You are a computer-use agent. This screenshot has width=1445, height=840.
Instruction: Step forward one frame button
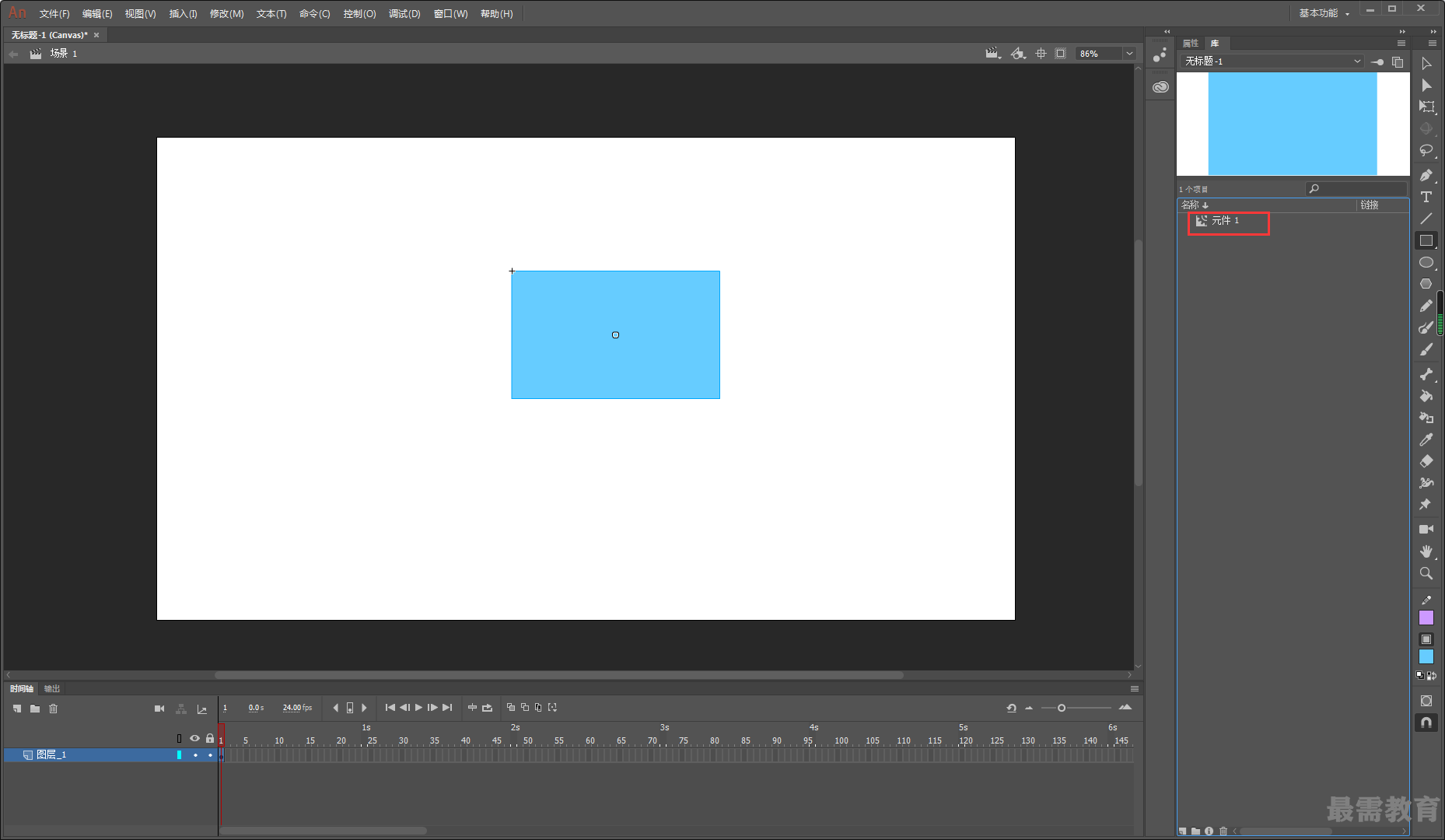pos(432,708)
